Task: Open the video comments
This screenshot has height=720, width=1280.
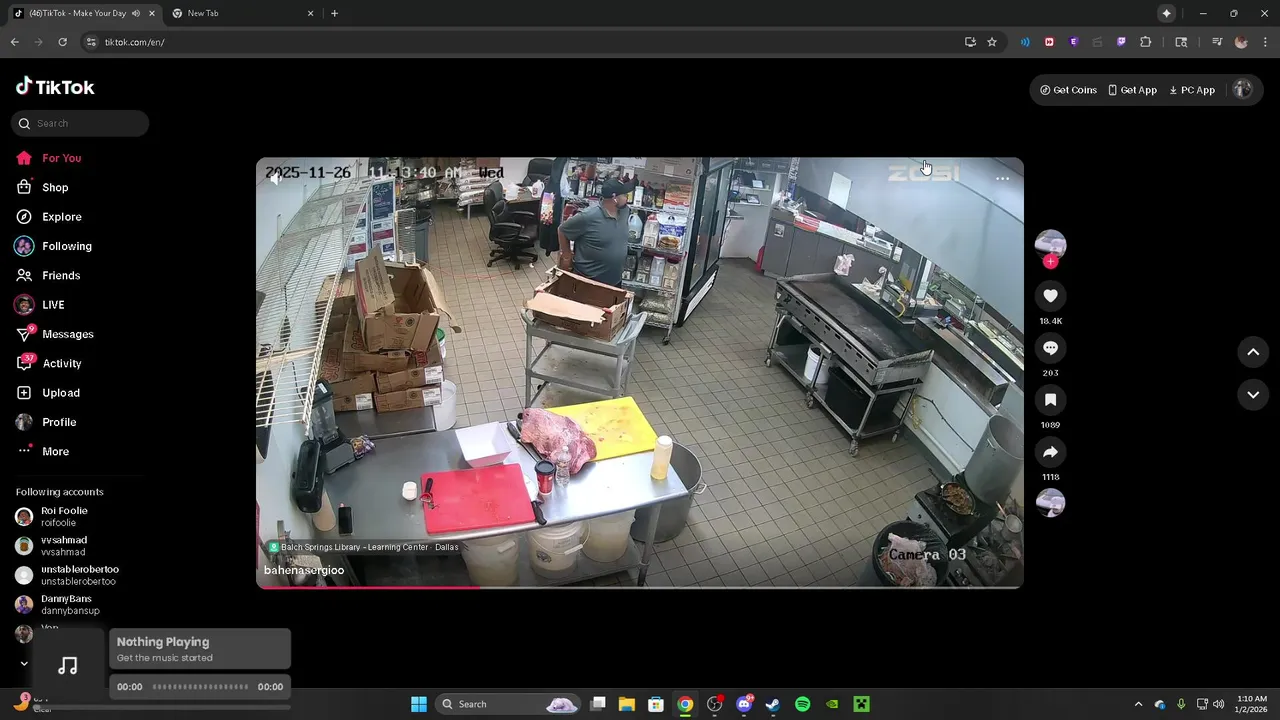Action: (x=1050, y=348)
